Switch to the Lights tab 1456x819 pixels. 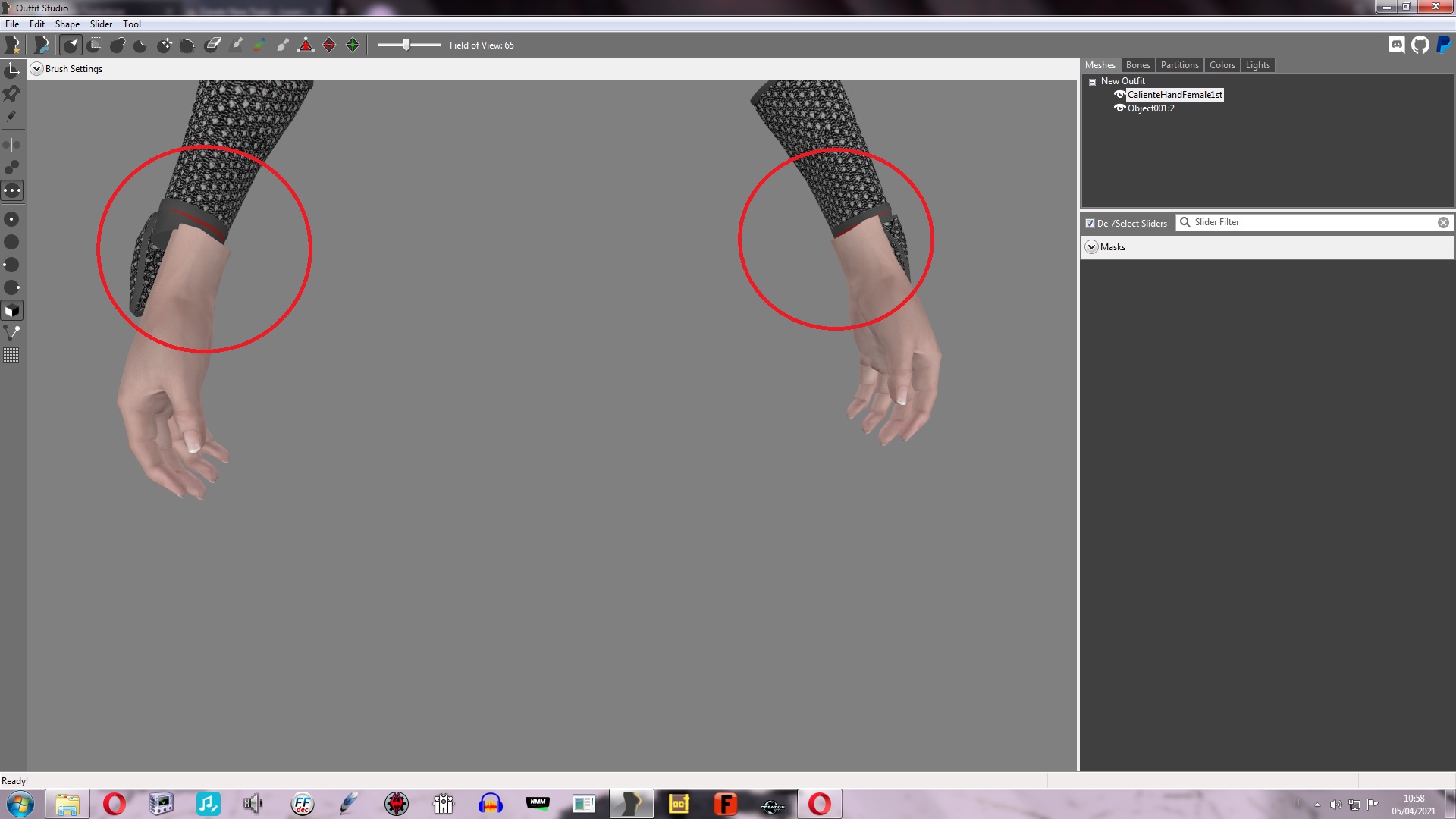tap(1257, 65)
